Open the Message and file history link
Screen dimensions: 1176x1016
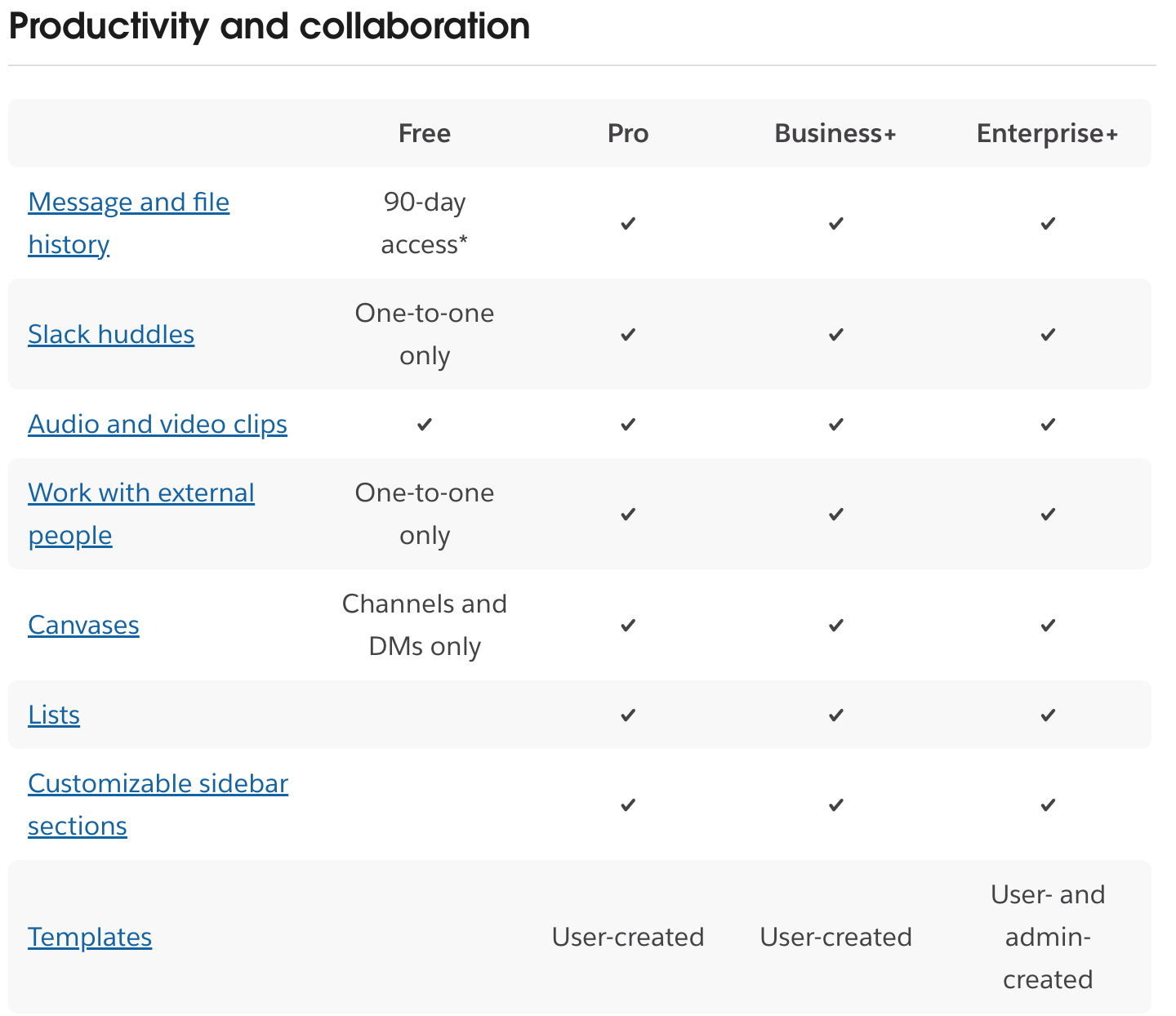128,203
